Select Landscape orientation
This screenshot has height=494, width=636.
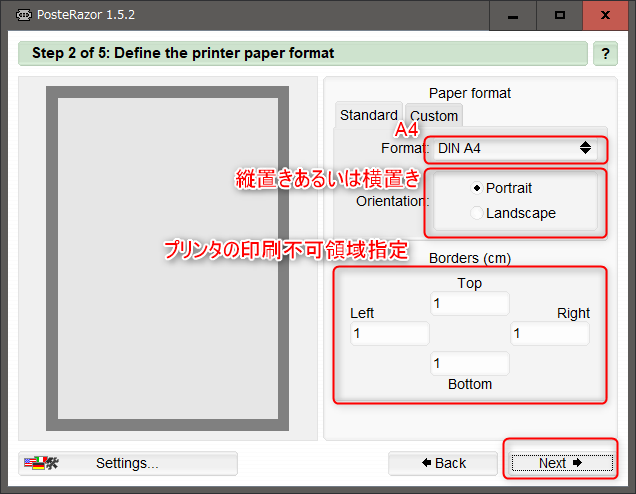click(x=477, y=213)
